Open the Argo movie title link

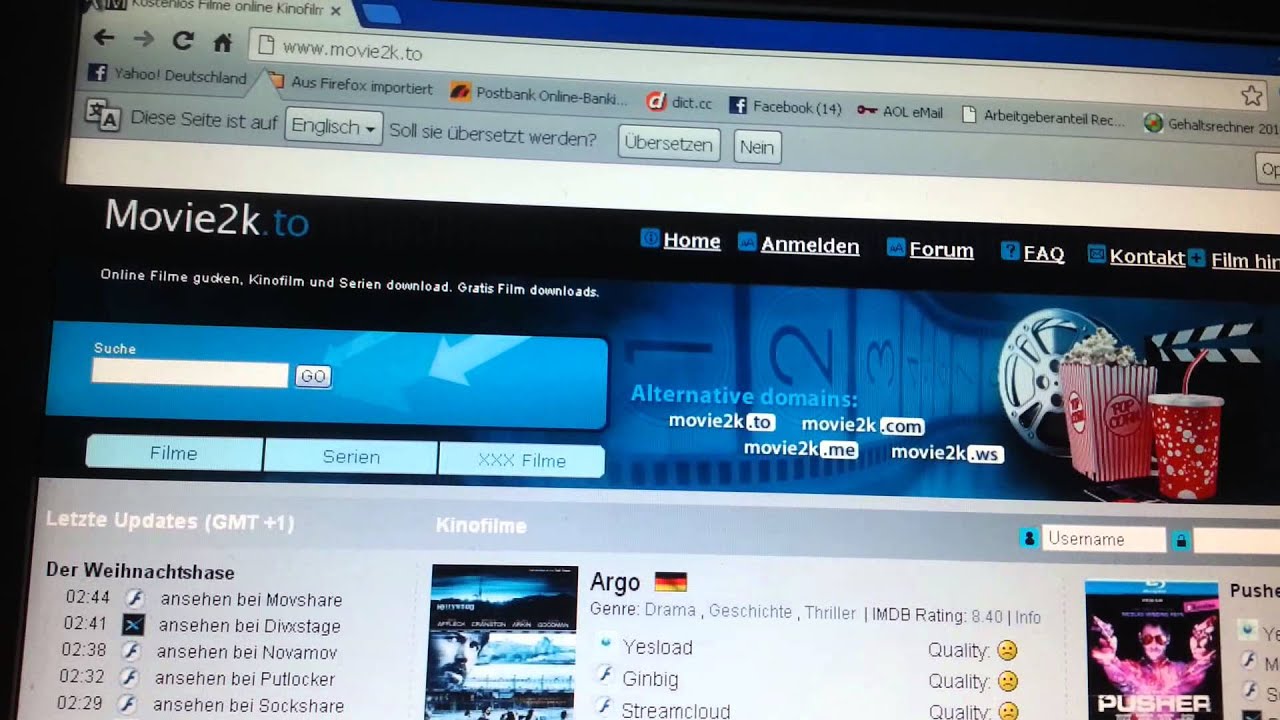615,582
